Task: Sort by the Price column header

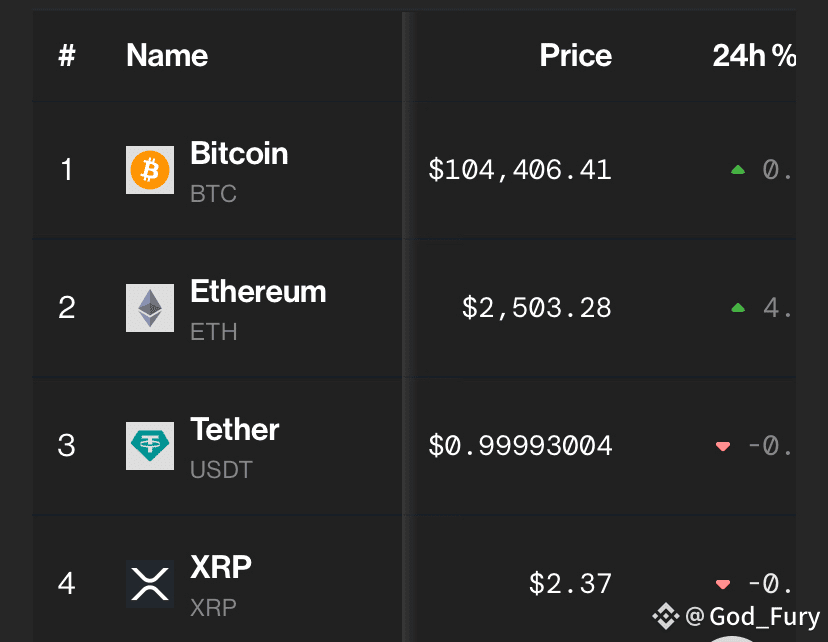Action: pyautogui.click(x=575, y=56)
